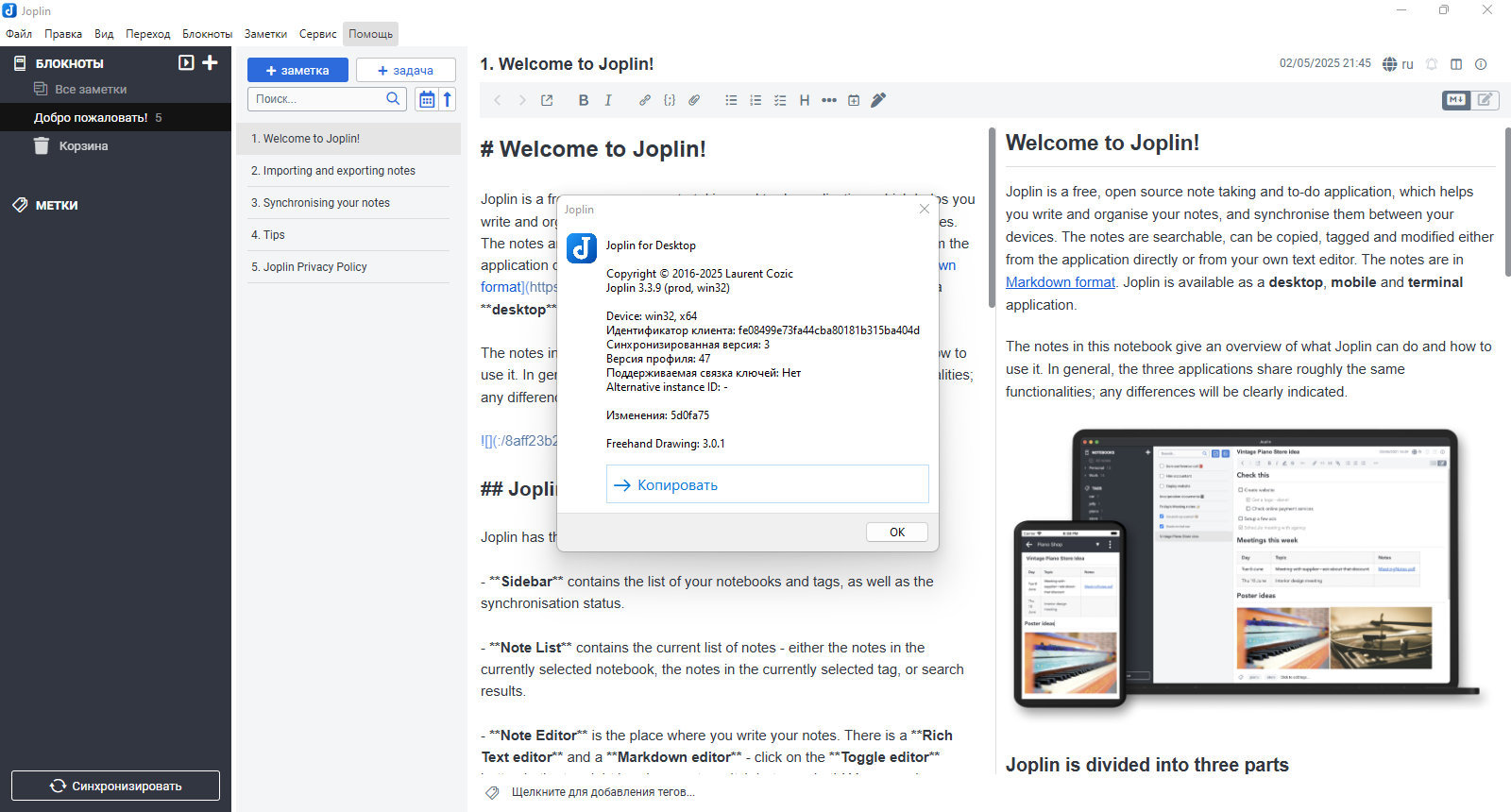
Task: Open note 2. Importing and exporting notes
Action: tap(348, 171)
